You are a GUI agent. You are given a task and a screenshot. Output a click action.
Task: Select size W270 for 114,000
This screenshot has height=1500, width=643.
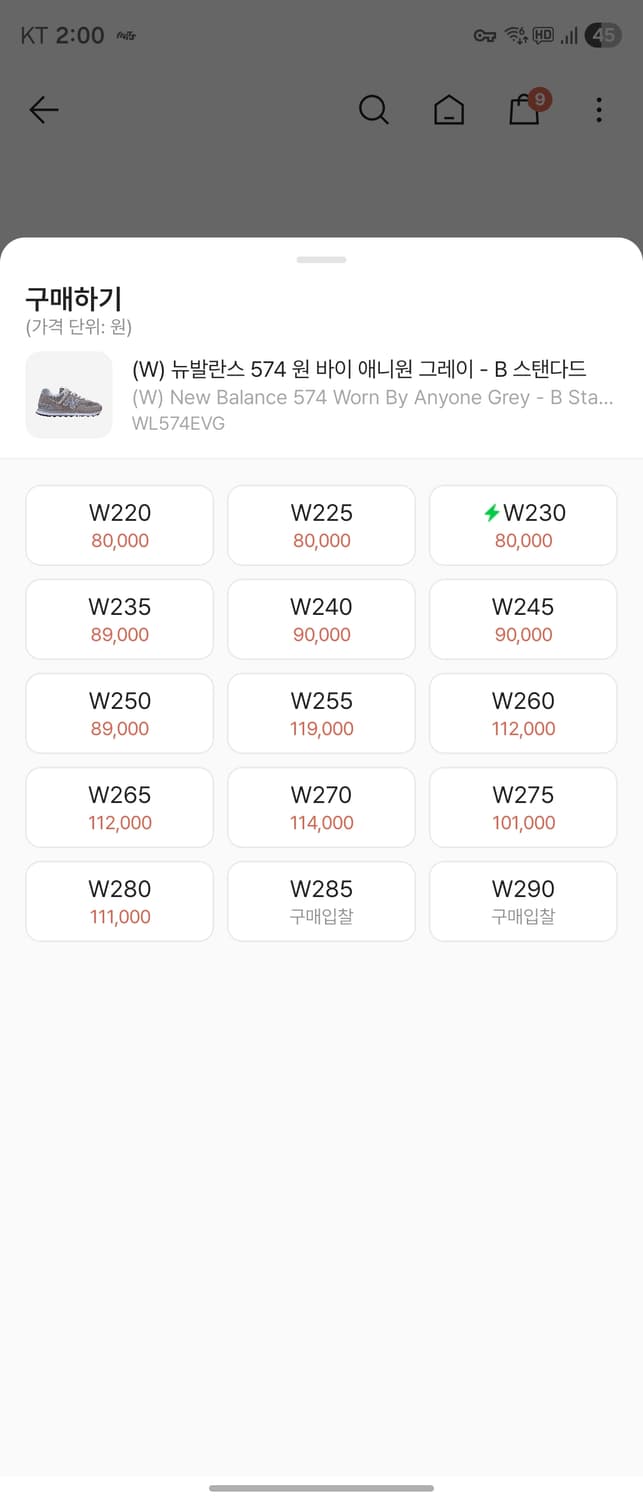(321, 807)
